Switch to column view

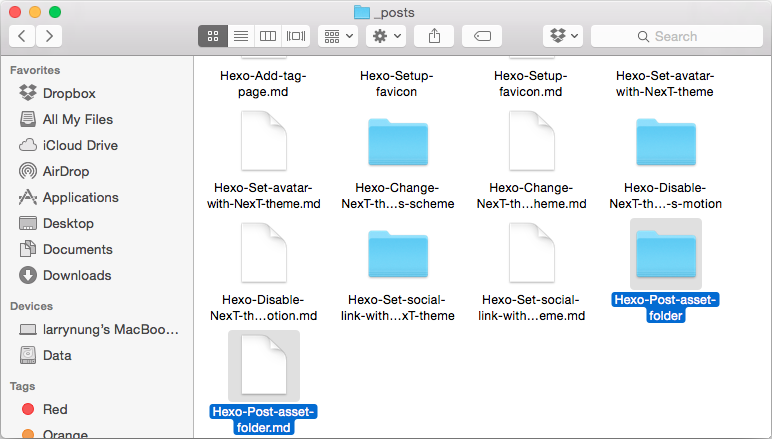(268, 36)
